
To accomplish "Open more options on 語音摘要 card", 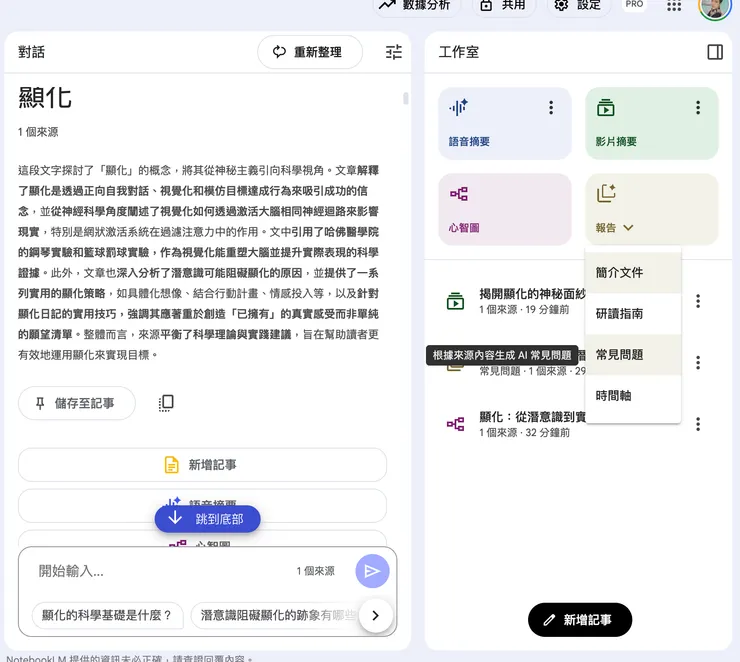I will click(x=551, y=108).
